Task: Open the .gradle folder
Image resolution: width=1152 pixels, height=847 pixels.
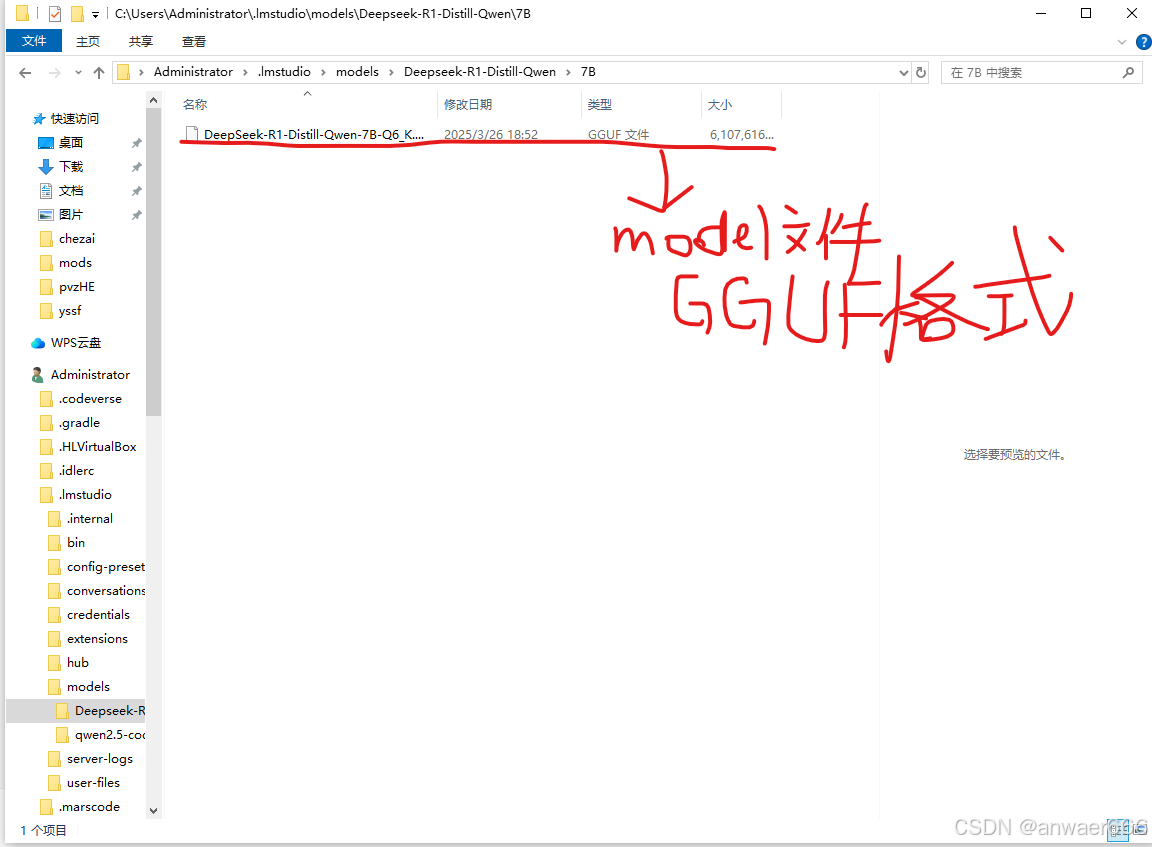Action: 79,423
